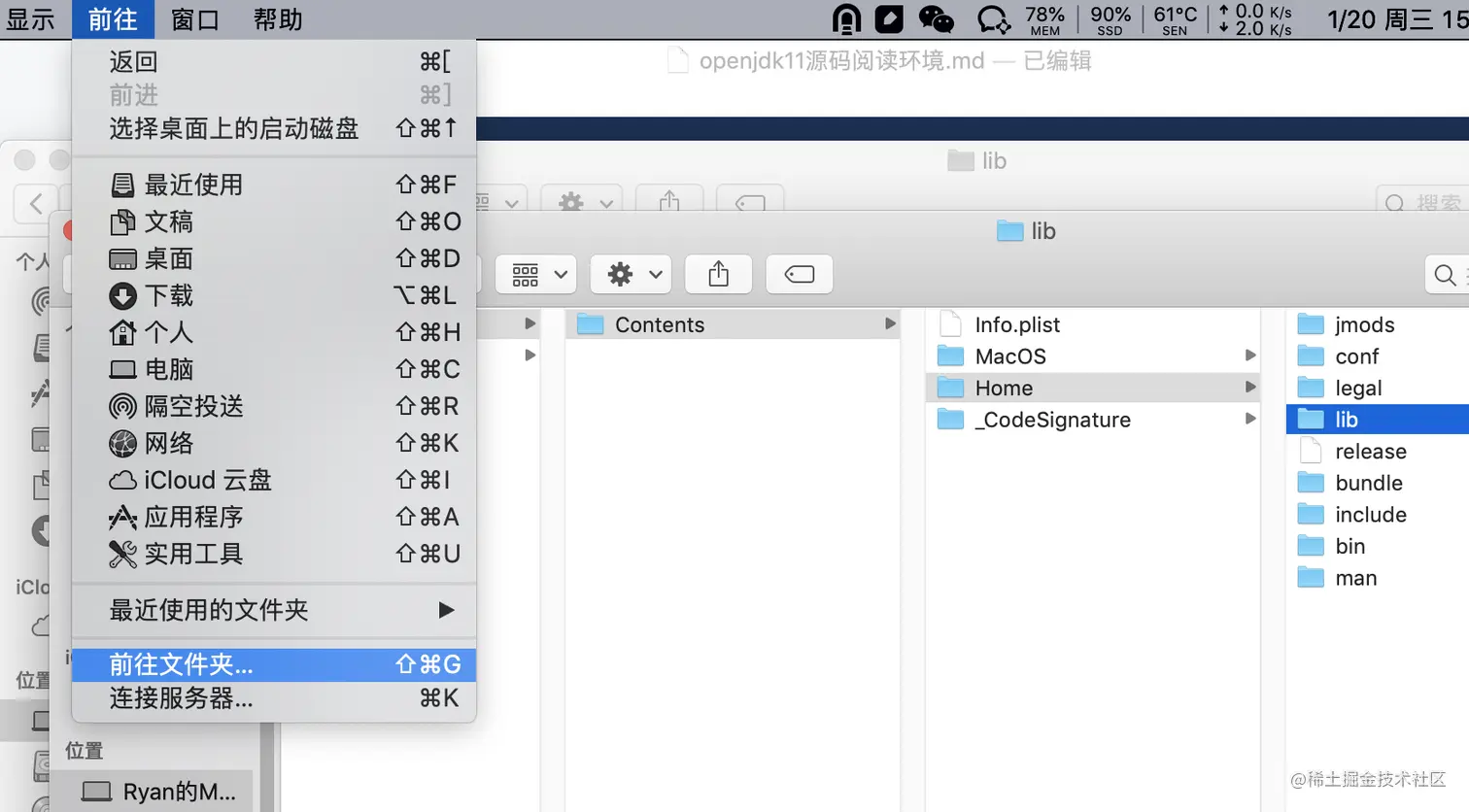This screenshot has width=1469, height=812.
Task: Click the tag icon in rear Finder window
Action: (750, 202)
